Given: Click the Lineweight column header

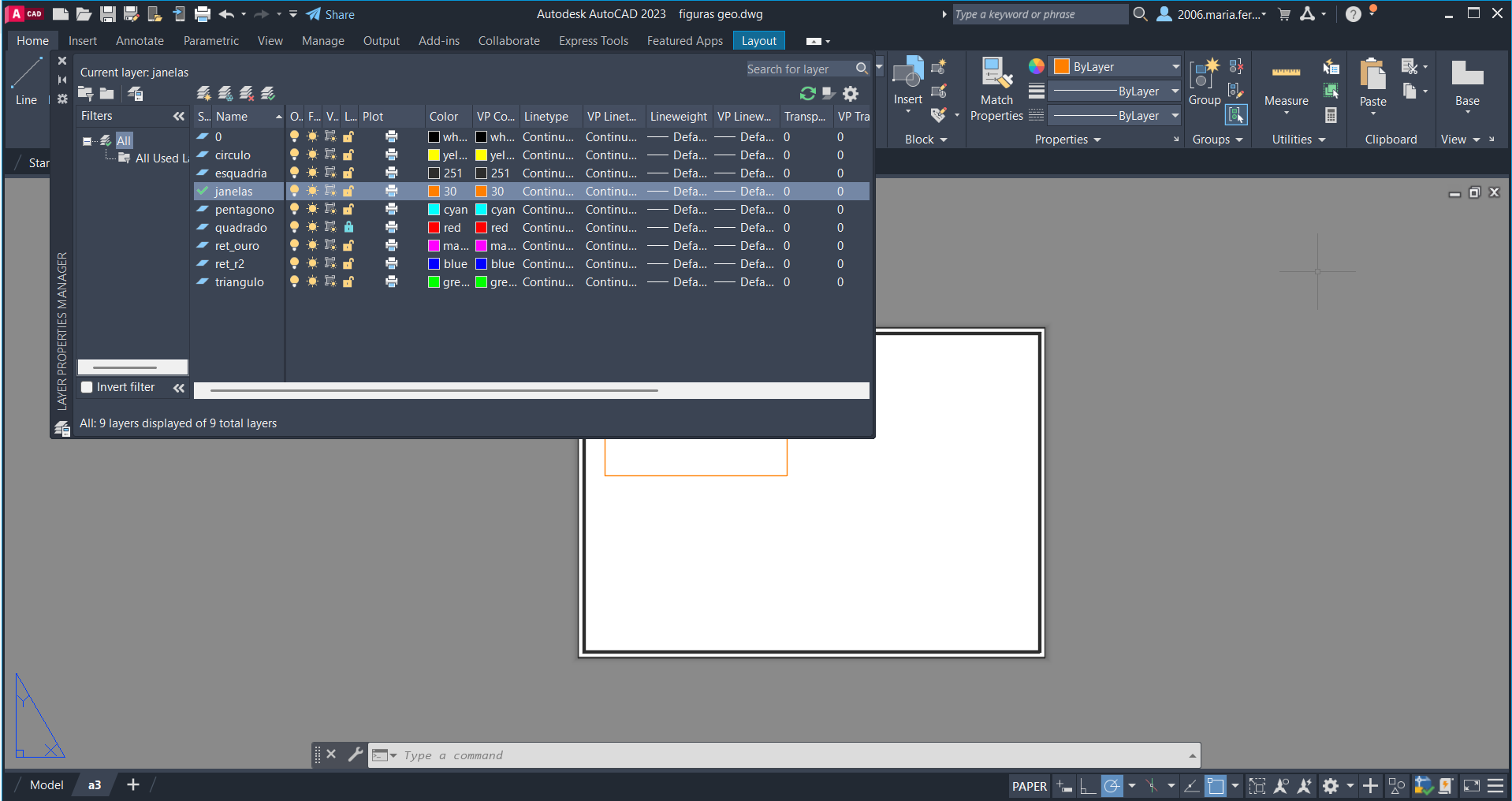Looking at the screenshot, I should 679,117.
